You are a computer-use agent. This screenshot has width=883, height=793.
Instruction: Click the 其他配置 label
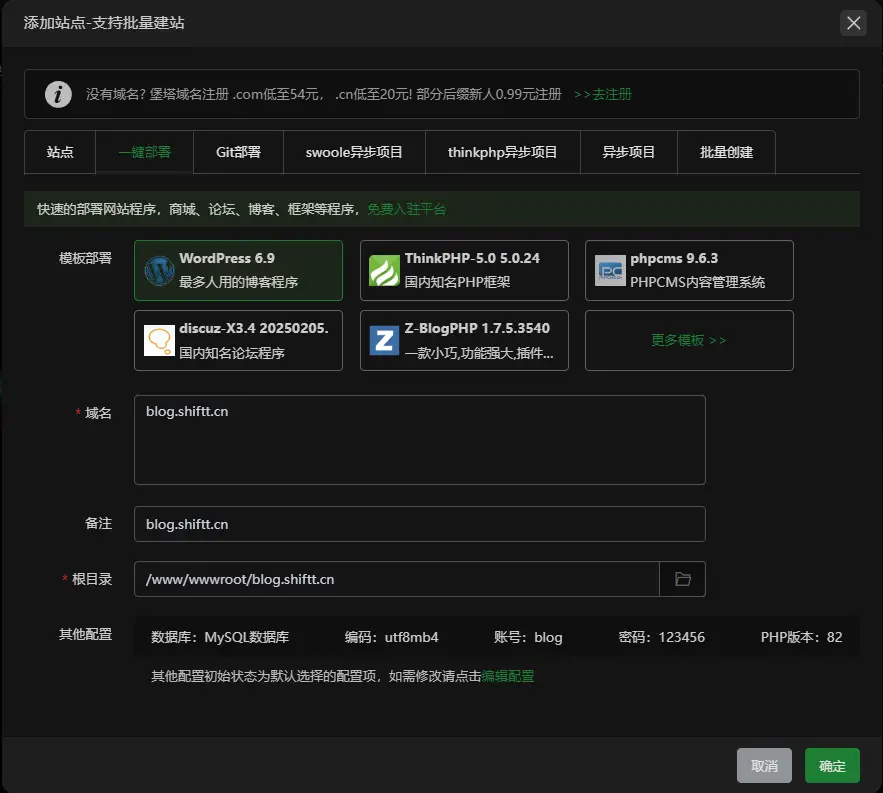click(86, 634)
